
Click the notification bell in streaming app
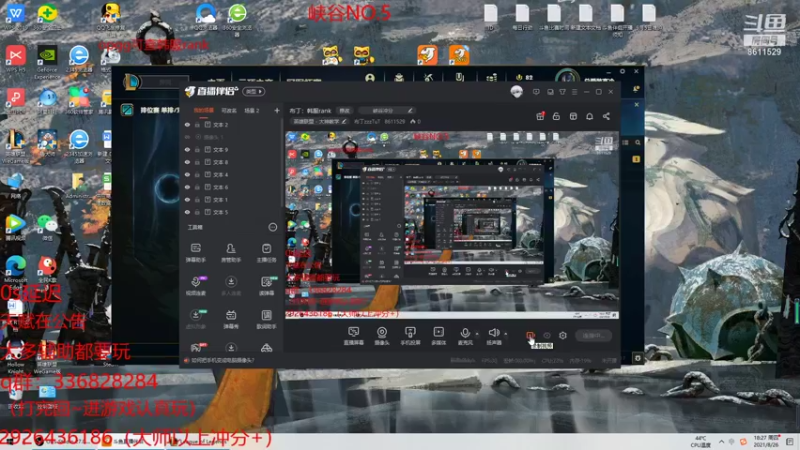pos(589,116)
